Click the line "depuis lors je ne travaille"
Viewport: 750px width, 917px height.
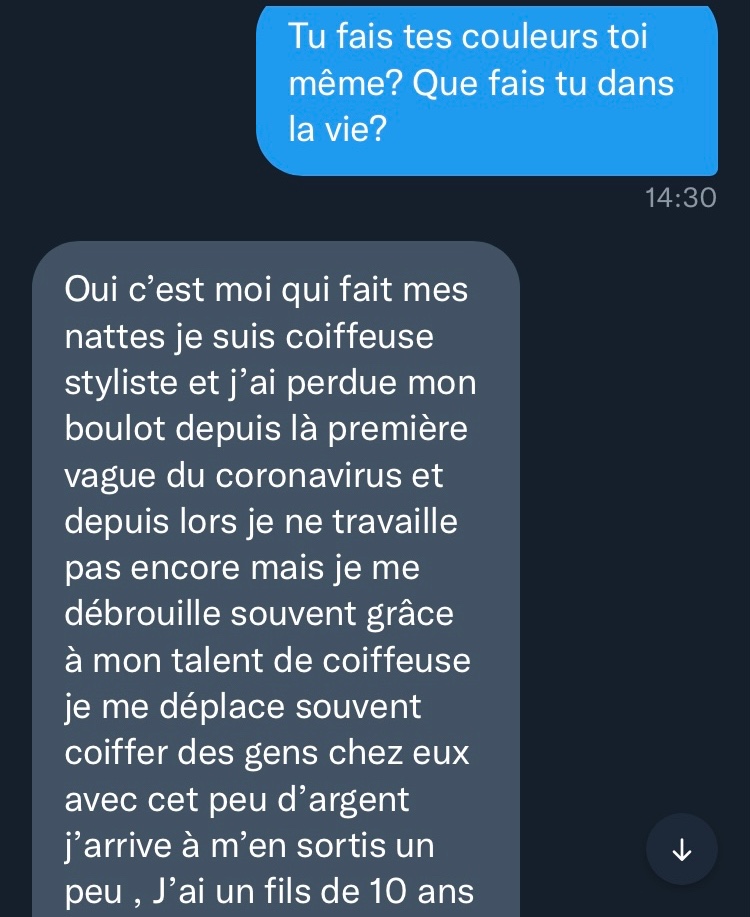[261, 522]
